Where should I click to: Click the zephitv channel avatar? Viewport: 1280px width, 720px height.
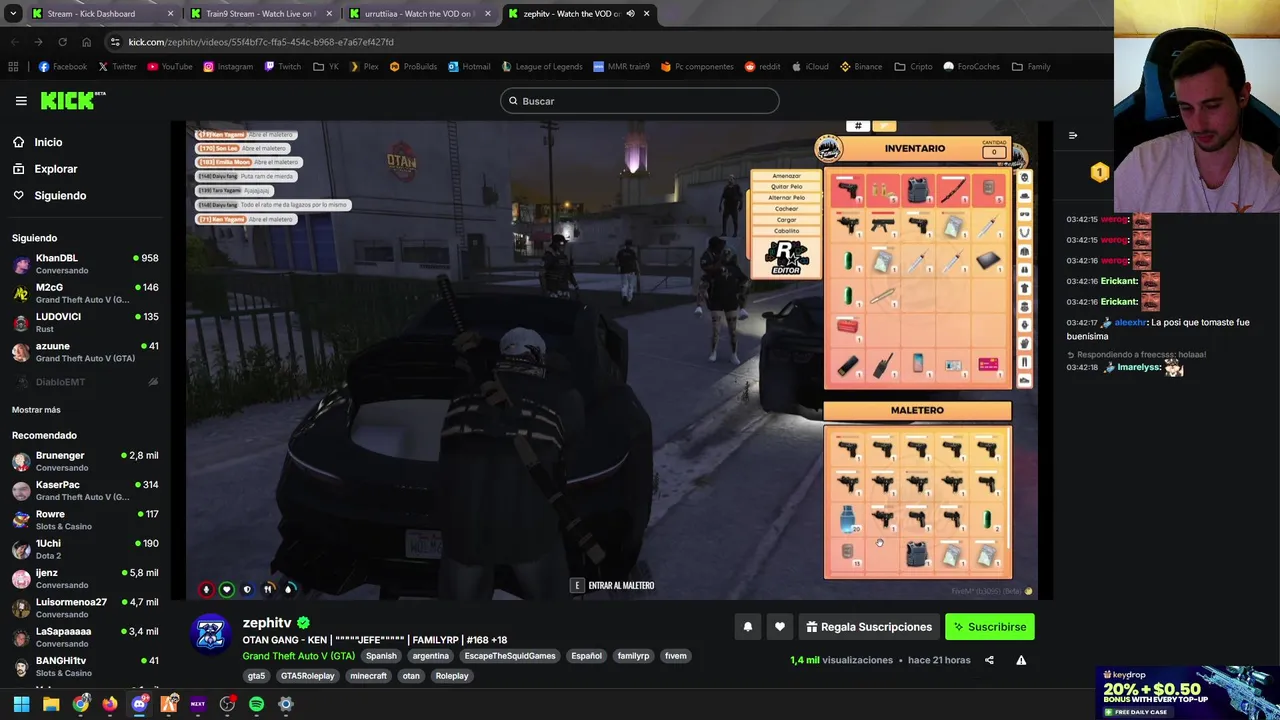point(211,634)
